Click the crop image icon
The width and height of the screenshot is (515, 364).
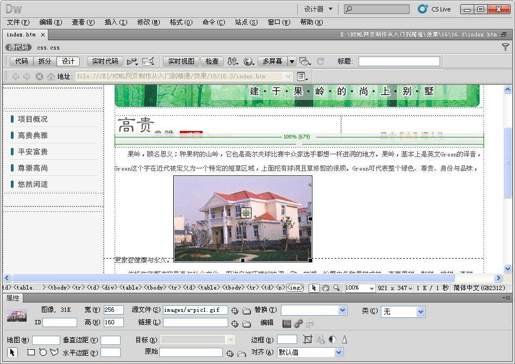(x=308, y=340)
